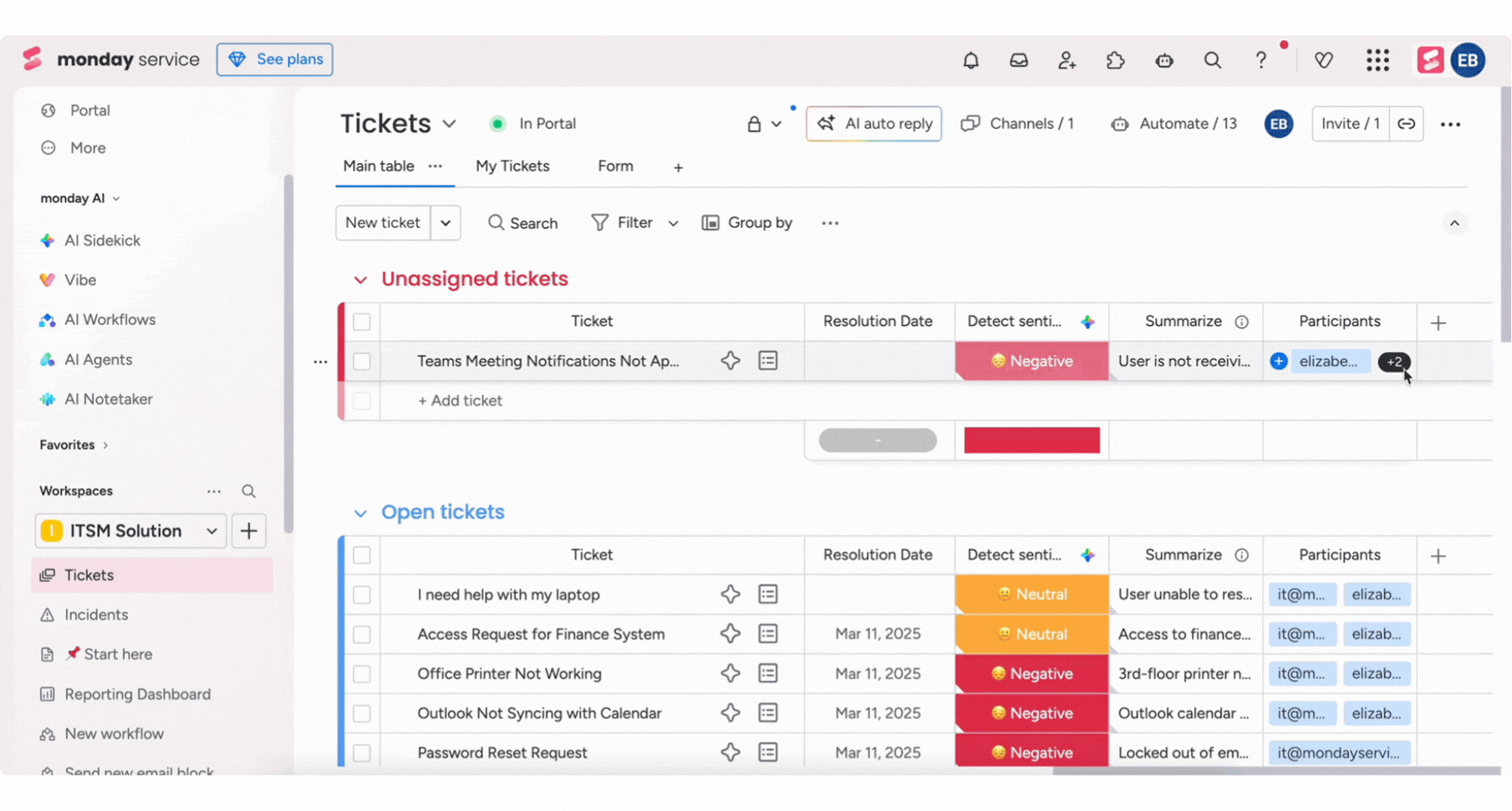
Task: Open the products switcher grid icon
Action: click(x=1377, y=60)
